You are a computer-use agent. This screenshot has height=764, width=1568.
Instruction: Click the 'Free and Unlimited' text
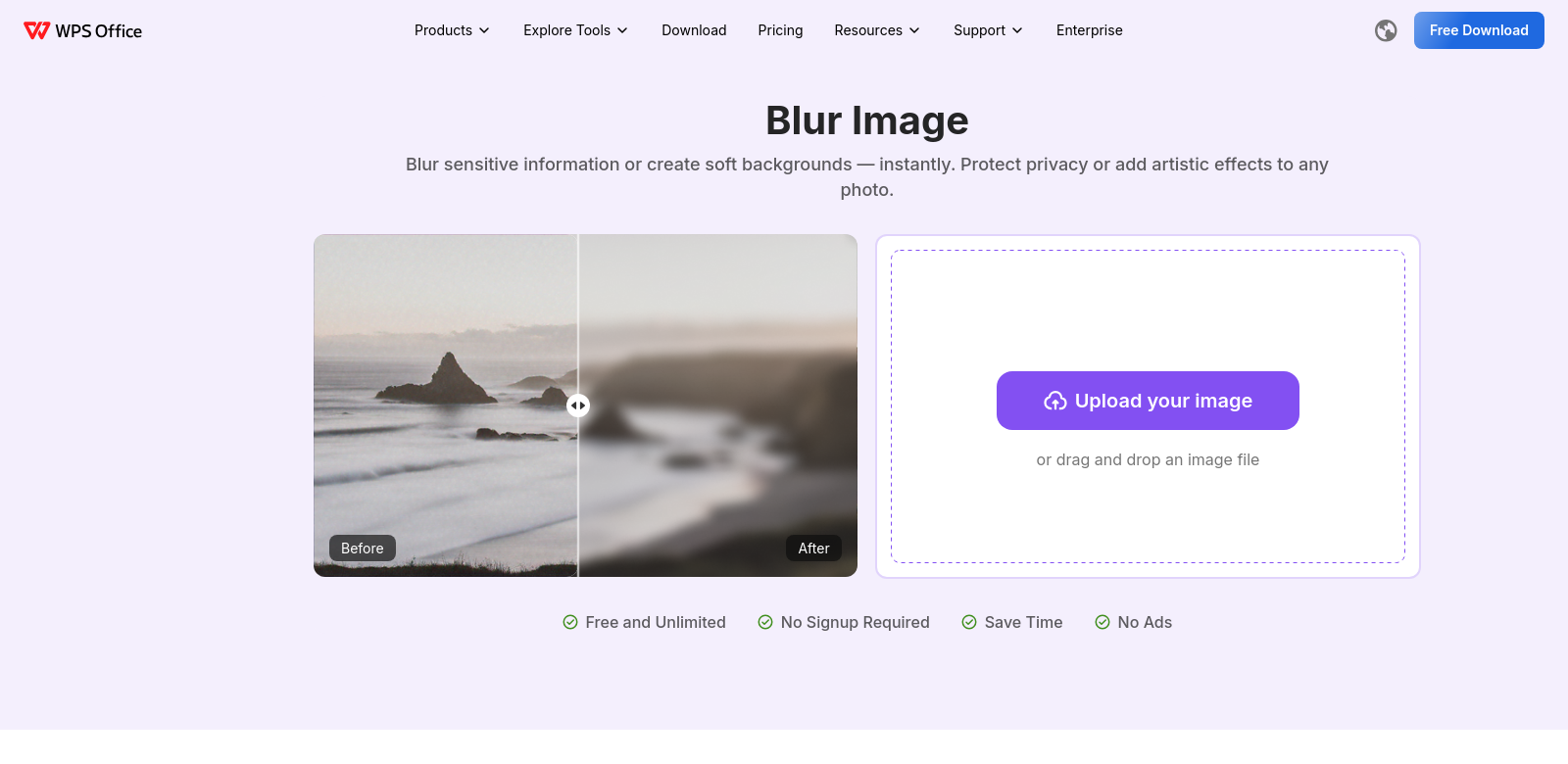click(x=656, y=622)
